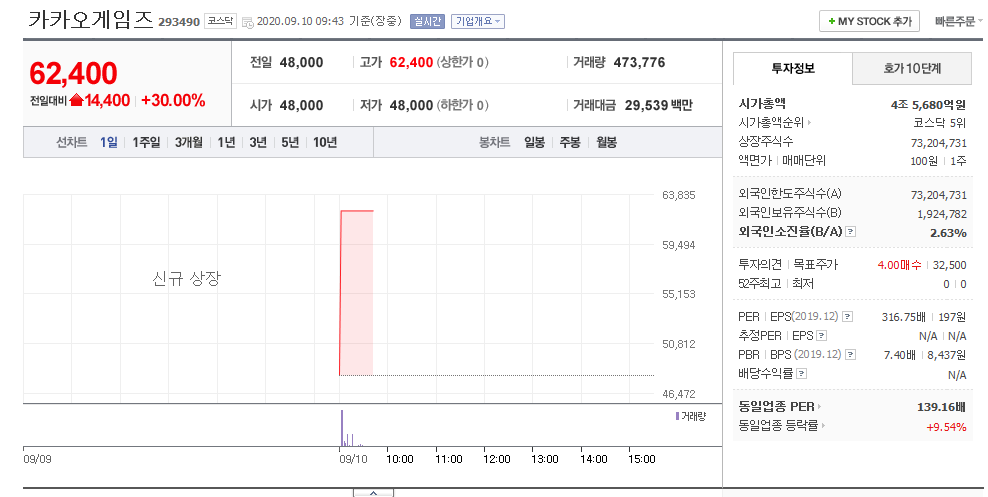Select the 1주일 line chart period

[146, 142]
